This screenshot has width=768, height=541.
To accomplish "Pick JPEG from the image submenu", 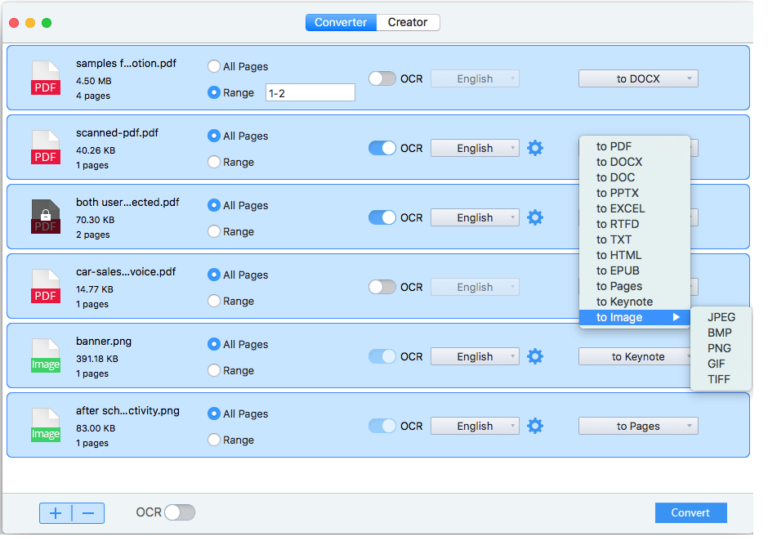I will [x=721, y=317].
